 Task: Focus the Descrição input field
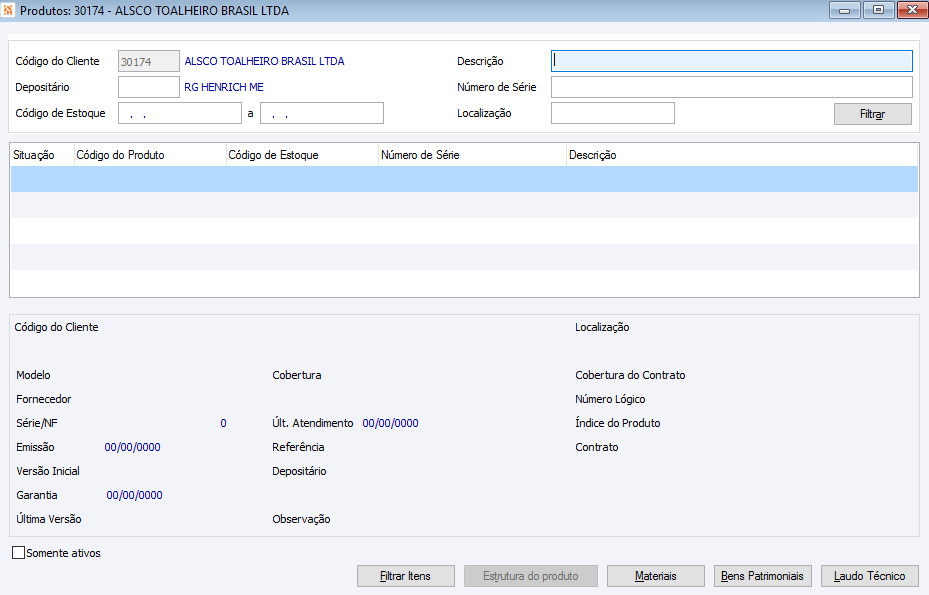tap(732, 61)
